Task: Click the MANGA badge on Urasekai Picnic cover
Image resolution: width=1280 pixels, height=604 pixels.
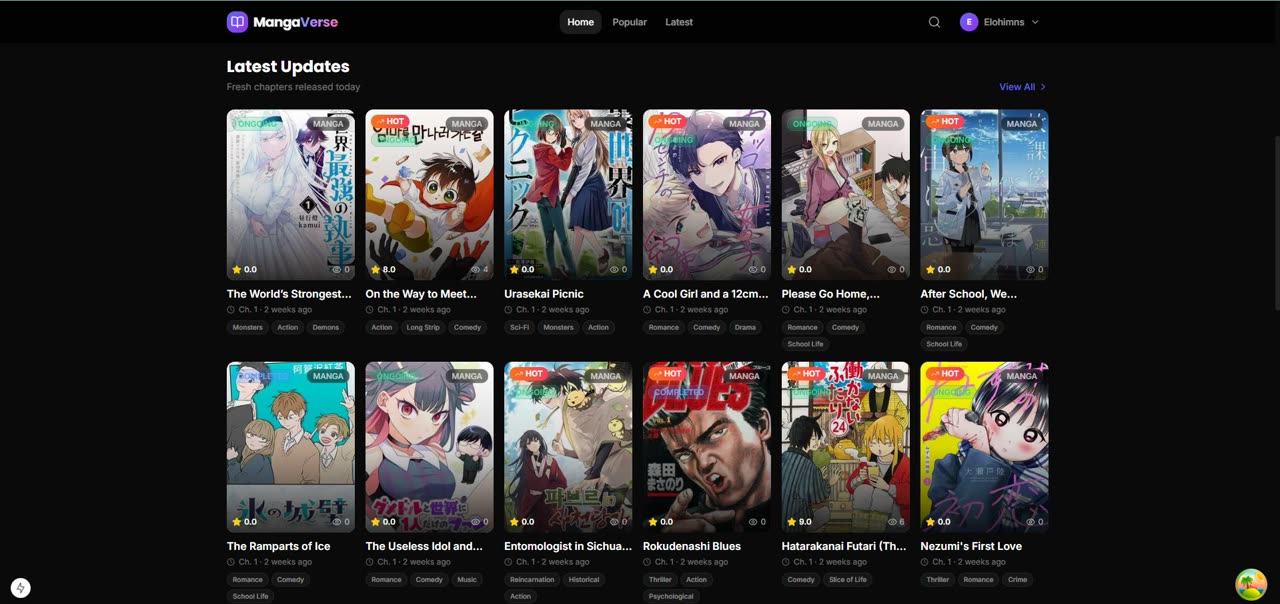Action: point(605,124)
